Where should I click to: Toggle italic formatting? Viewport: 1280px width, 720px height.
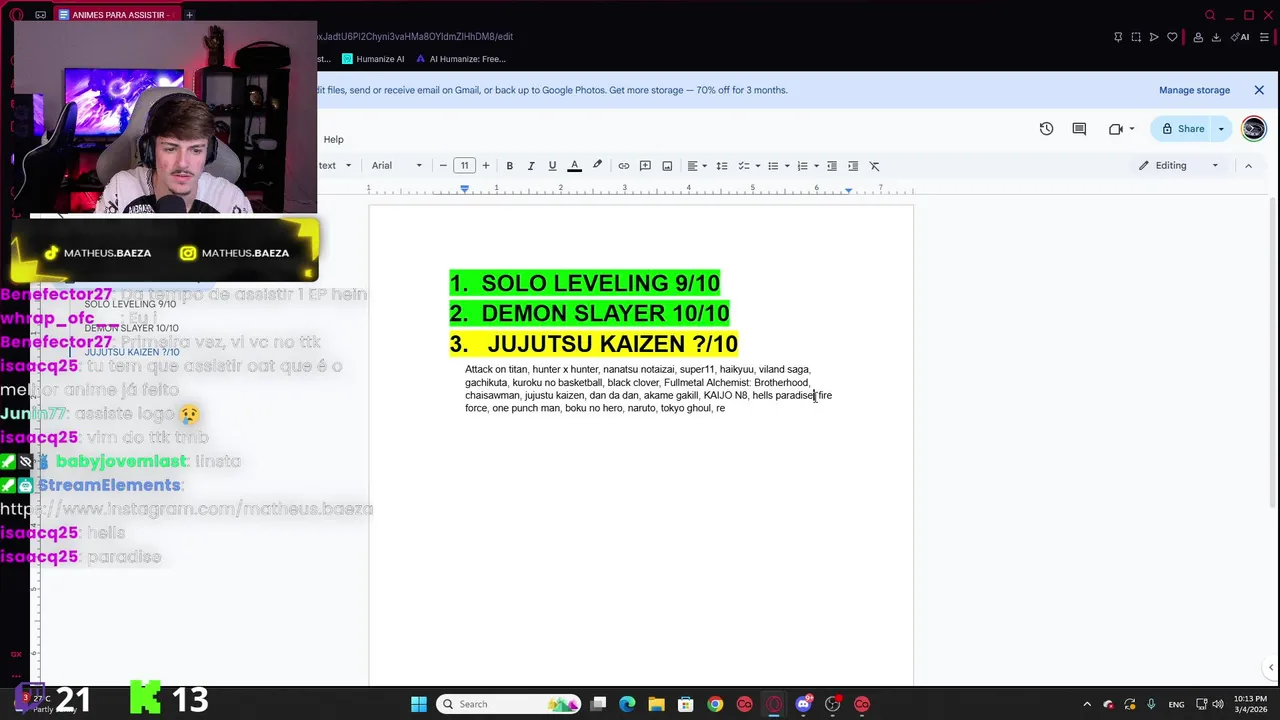pyautogui.click(x=531, y=166)
